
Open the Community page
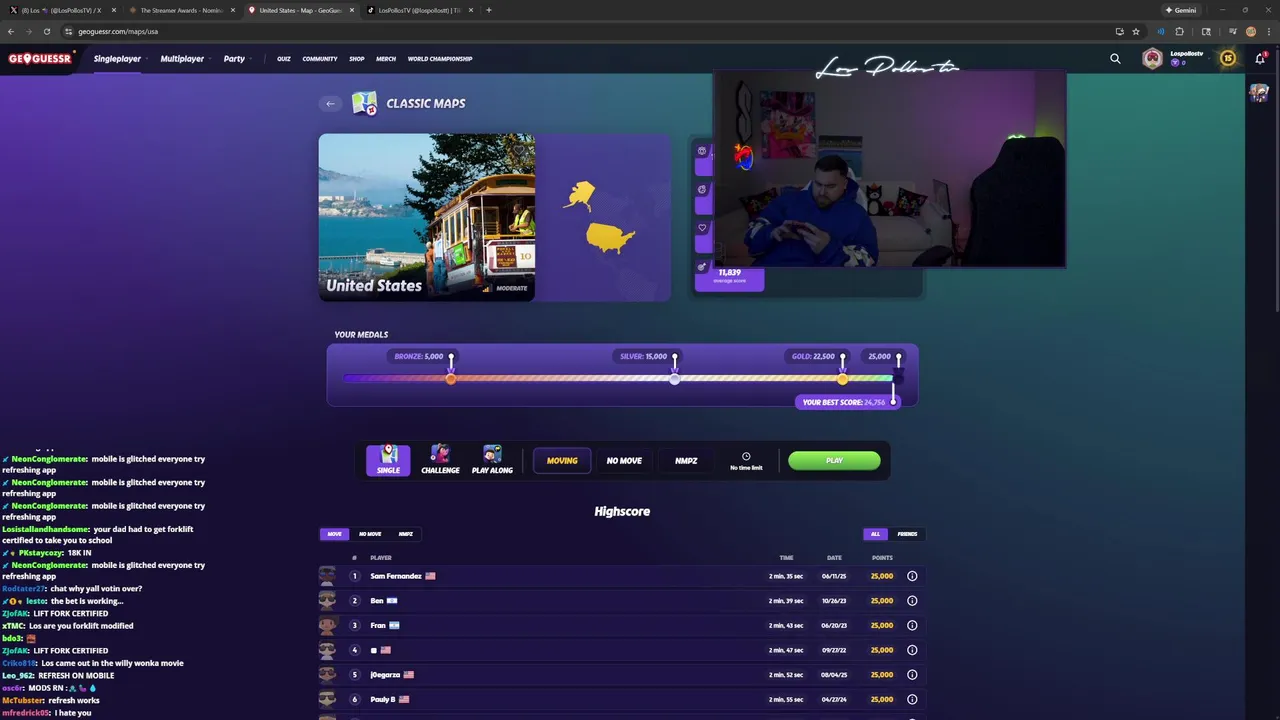coord(320,59)
